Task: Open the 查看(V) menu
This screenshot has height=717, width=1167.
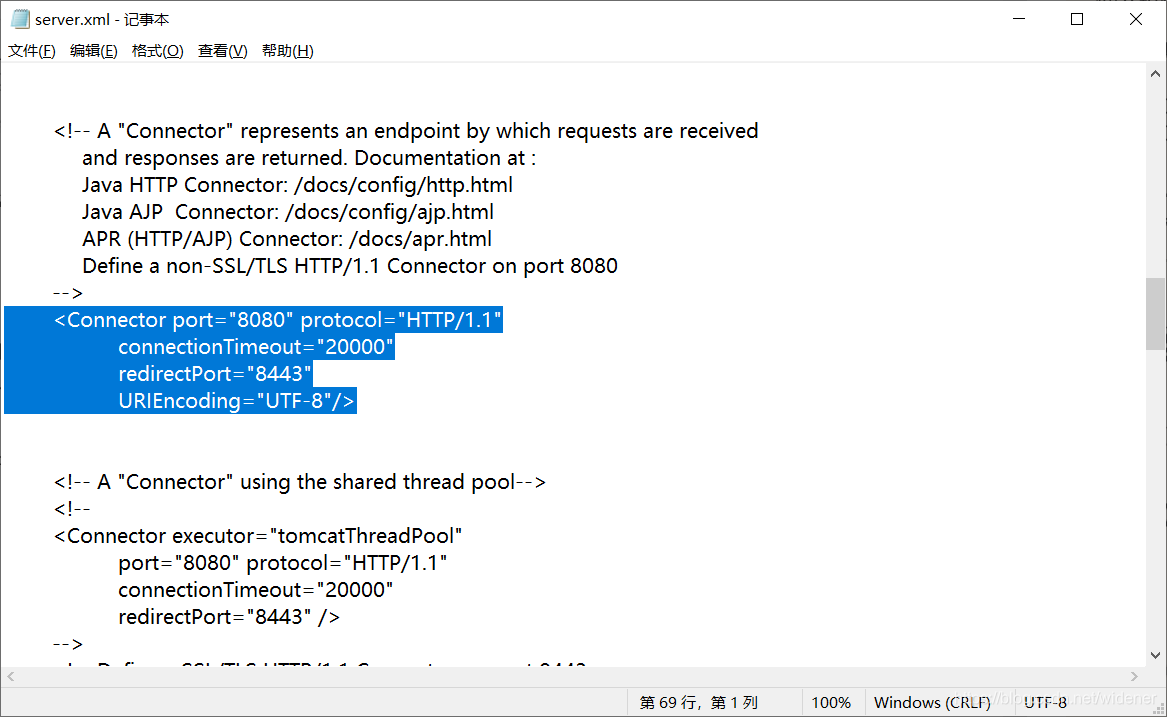Action: tap(223, 51)
